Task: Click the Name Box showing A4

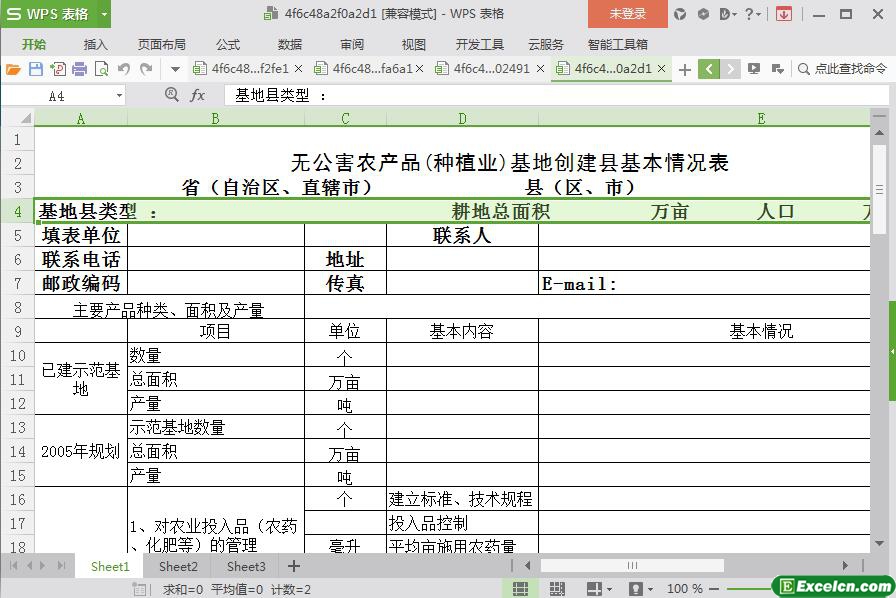Action: (56, 96)
